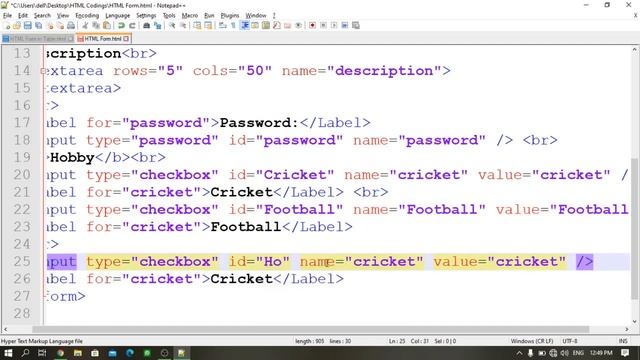The width and height of the screenshot is (640, 360).
Task: Click the Close document toolbar icon
Action: (x=49, y=25)
